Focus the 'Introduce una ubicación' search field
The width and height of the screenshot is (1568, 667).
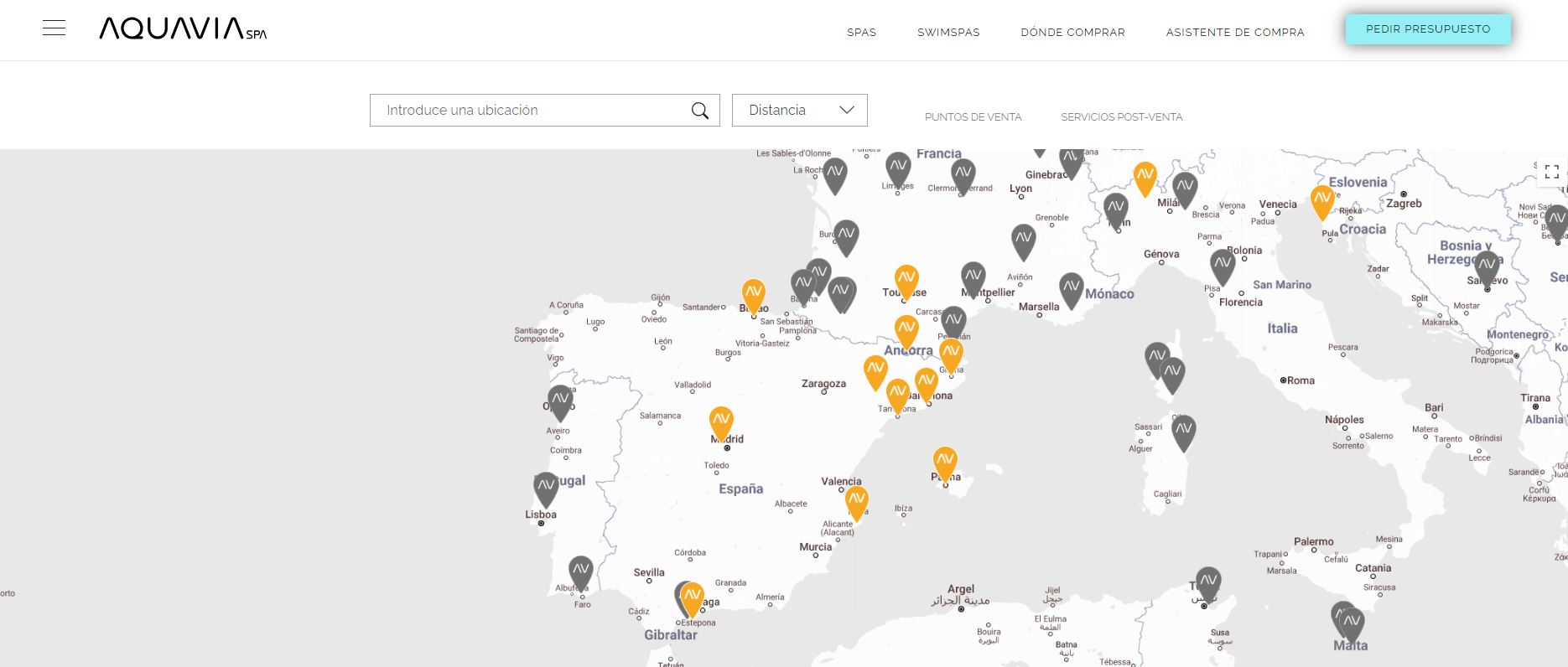pyautogui.click(x=544, y=110)
